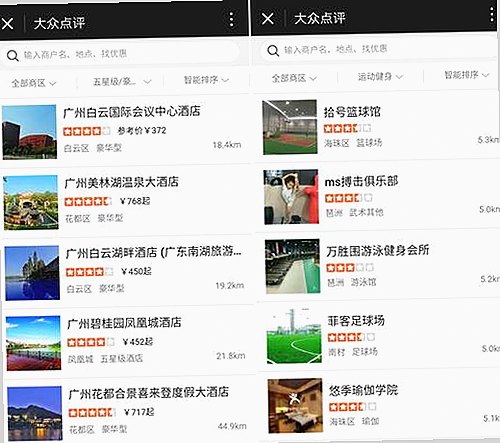Image resolution: width=500 pixels, height=443 pixels.
Task: Tap the ¥452起 price text
Action: (x=138, y=342)
